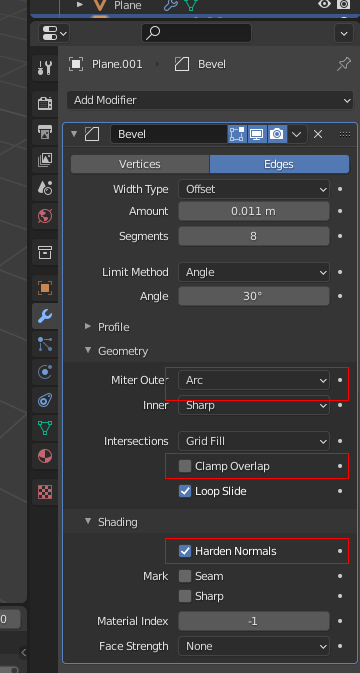
Task: Click the Bevel modifier name field
Action: tap(169, 134)
